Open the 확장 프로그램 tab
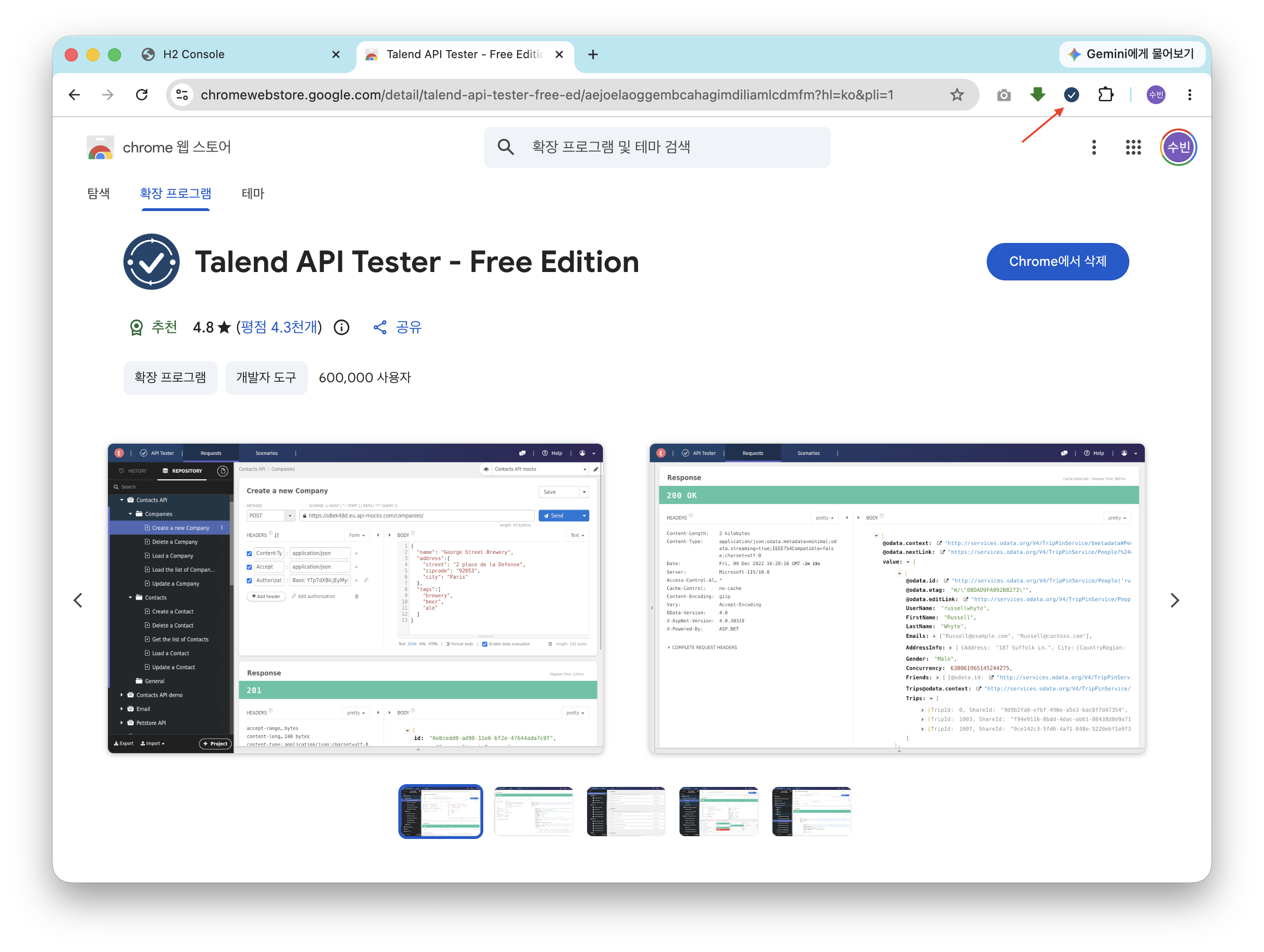 click(x=175, y=194)
